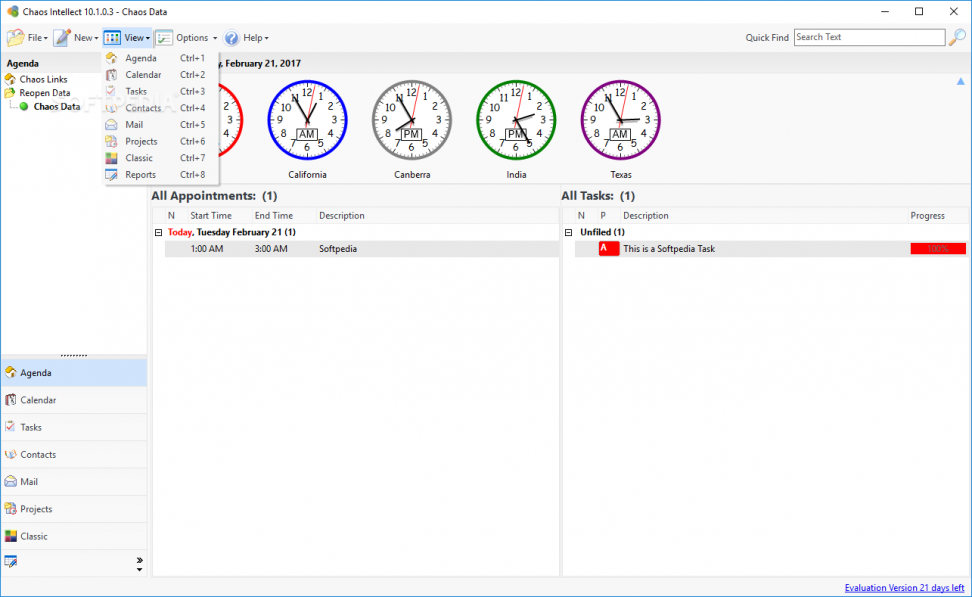Expand the sidebar chevron at the bottom
This screenshot has width=972, height=597.
click(140, 561)
